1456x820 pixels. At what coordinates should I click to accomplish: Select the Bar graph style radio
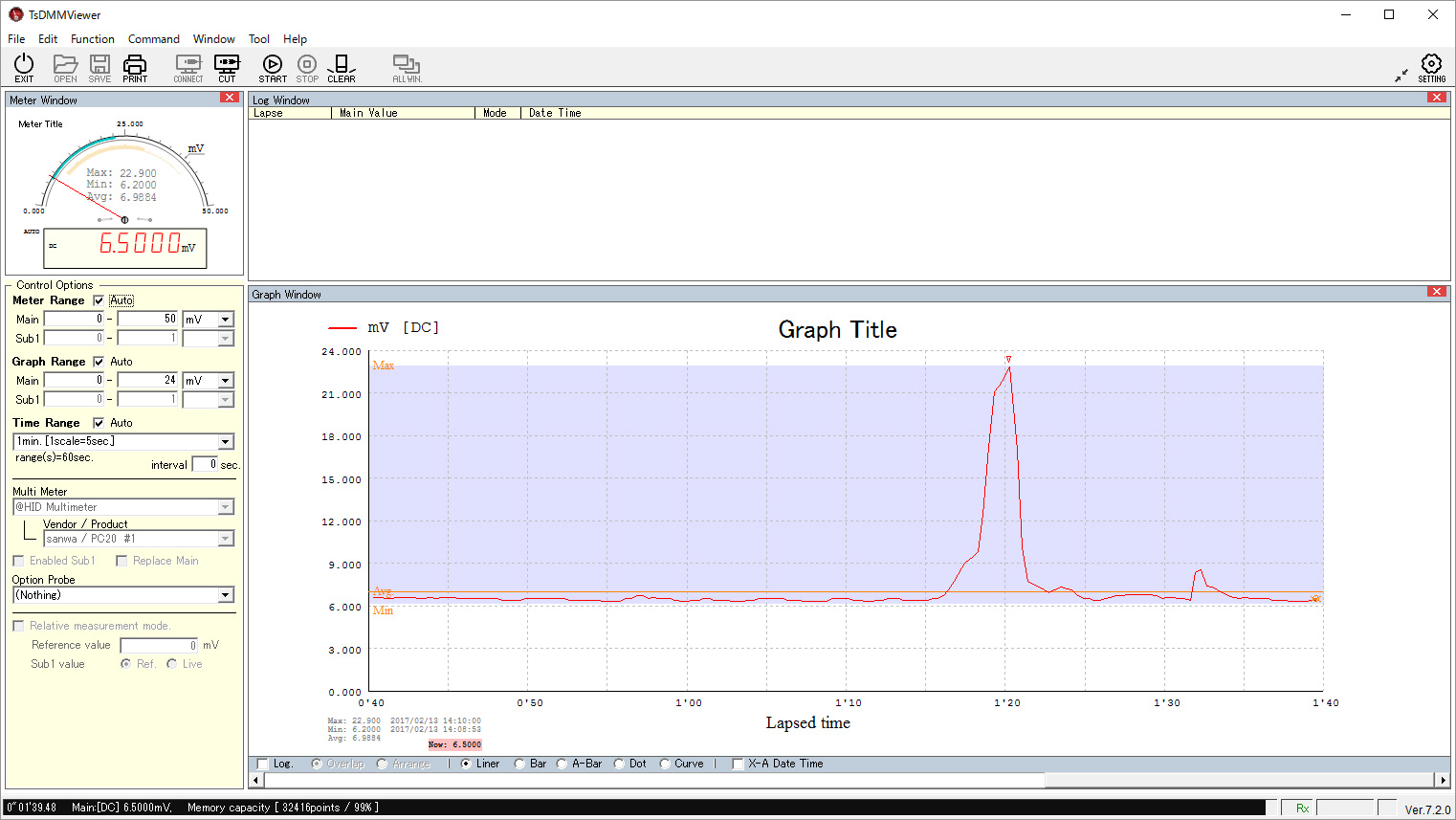pyautogui.click(x=519, y=764)
